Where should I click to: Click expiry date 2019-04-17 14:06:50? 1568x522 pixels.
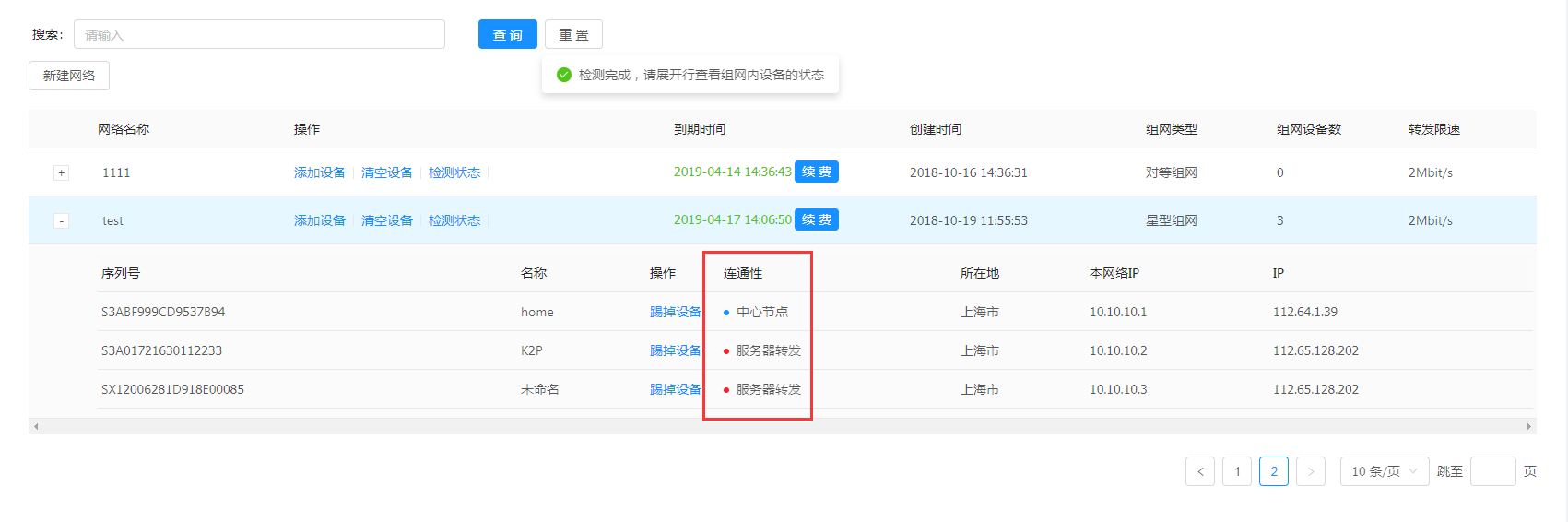(733, 219)
